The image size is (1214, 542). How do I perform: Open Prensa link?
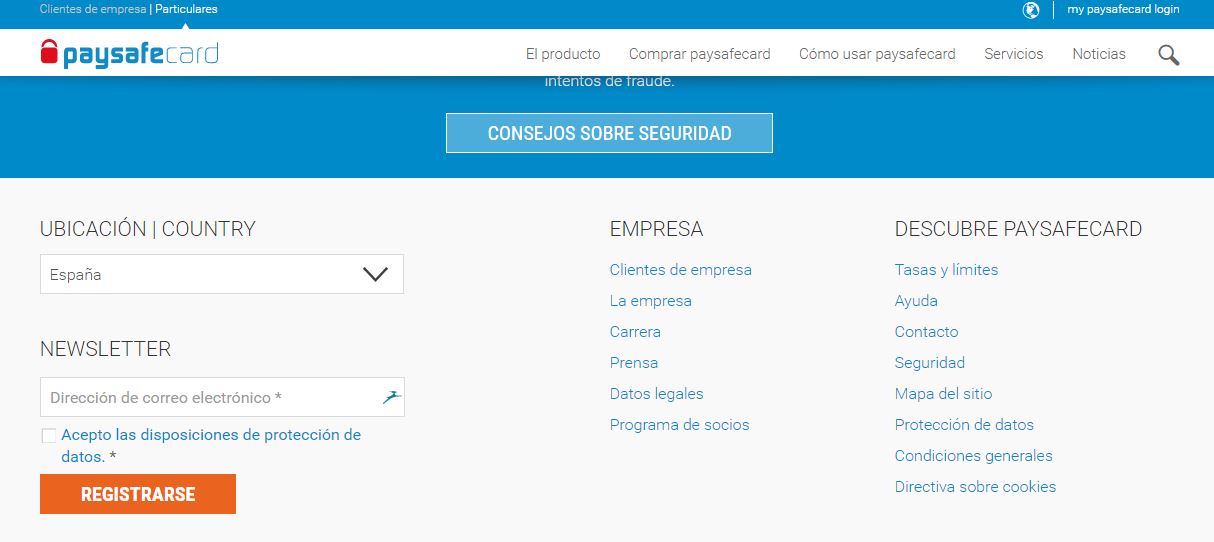click(x=634, y=363)
